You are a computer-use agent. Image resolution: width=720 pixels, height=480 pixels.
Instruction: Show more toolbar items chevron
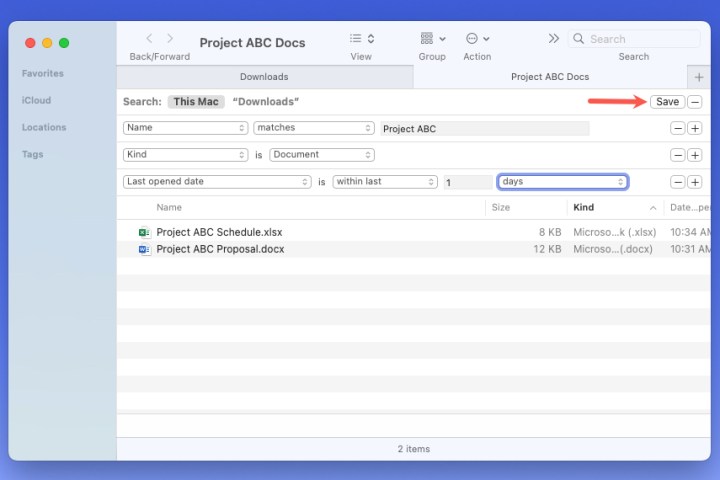[x=553, y=39]
